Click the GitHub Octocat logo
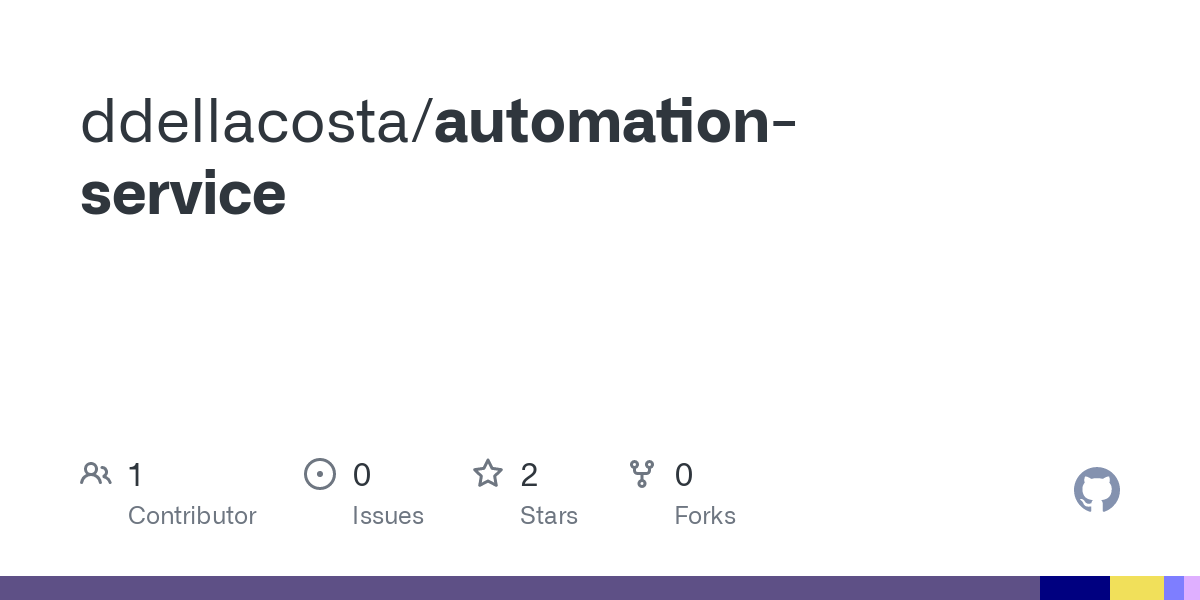The height and width of the screenshot is (600, 1200). click(1097, 490)
